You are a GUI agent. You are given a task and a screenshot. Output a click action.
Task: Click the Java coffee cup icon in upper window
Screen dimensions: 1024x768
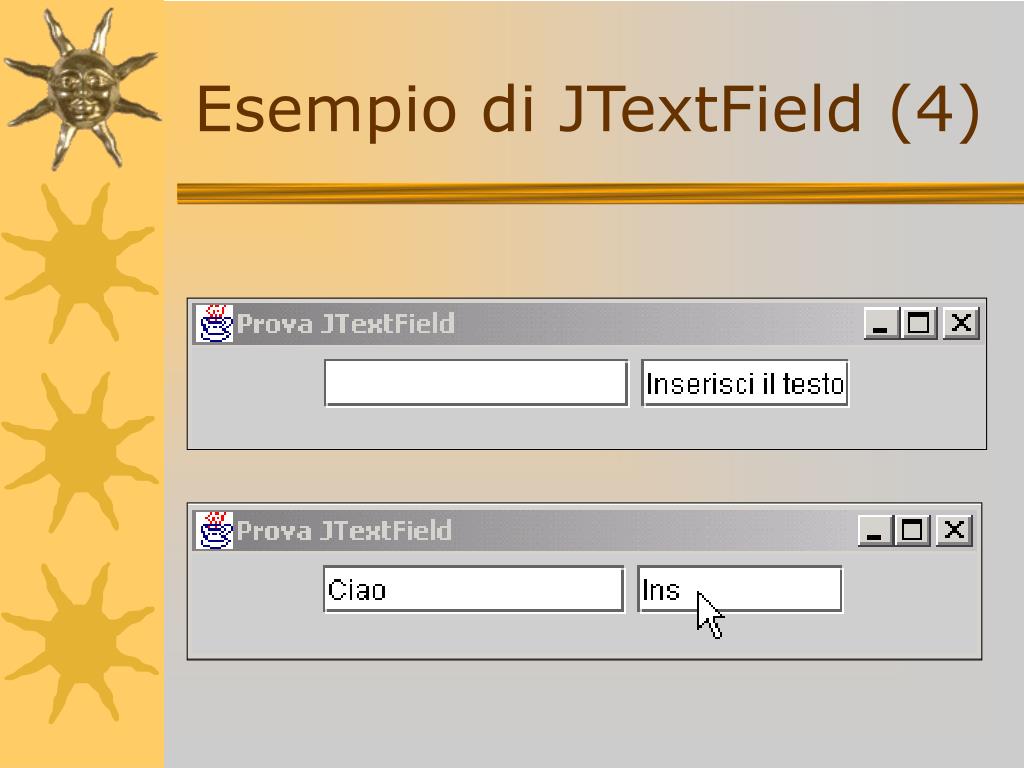214,323
